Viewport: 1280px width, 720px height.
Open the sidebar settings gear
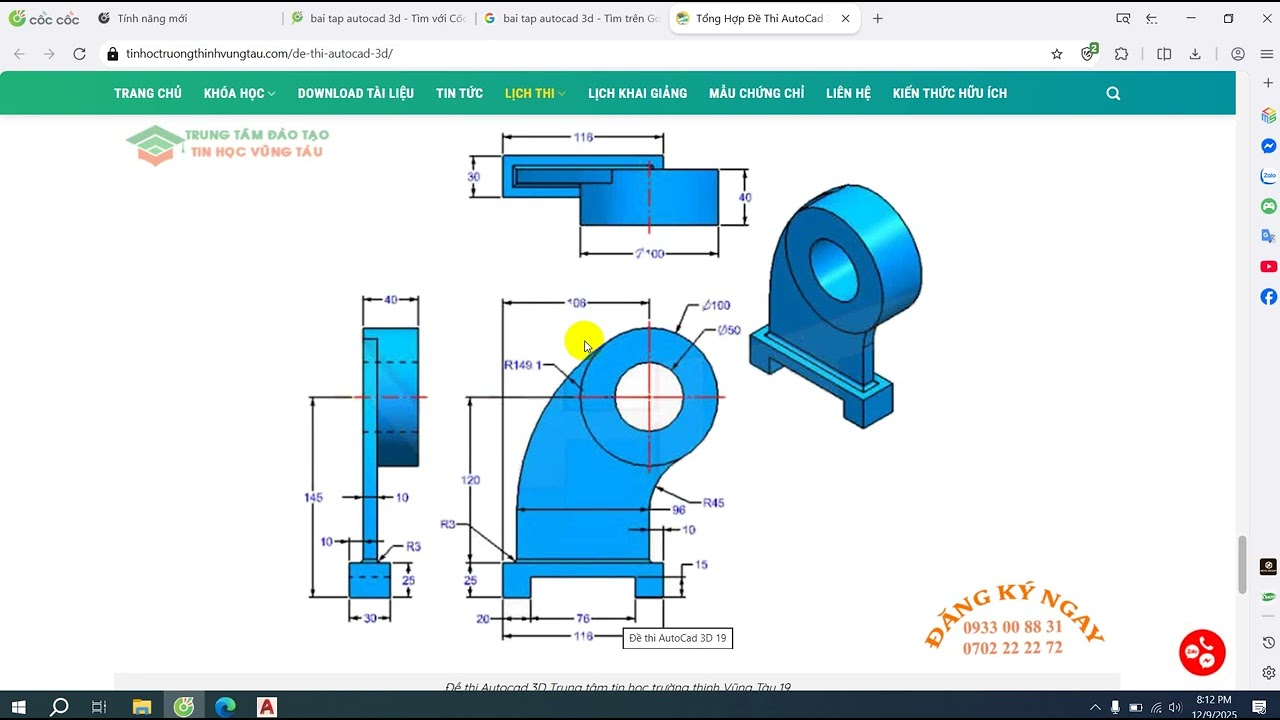tap(1268, 672)
